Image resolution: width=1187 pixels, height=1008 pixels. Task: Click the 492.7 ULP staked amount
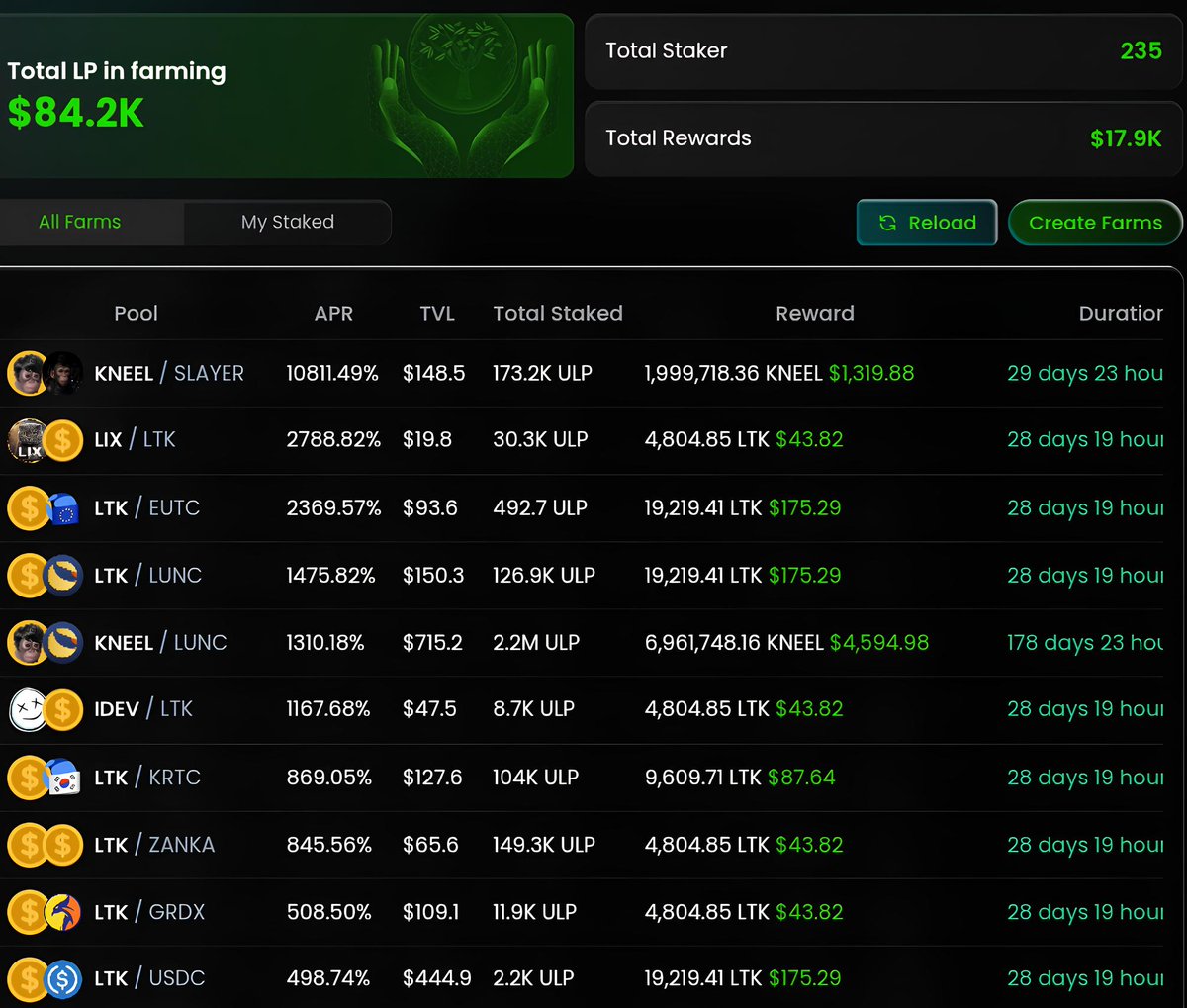coord(540,508)
